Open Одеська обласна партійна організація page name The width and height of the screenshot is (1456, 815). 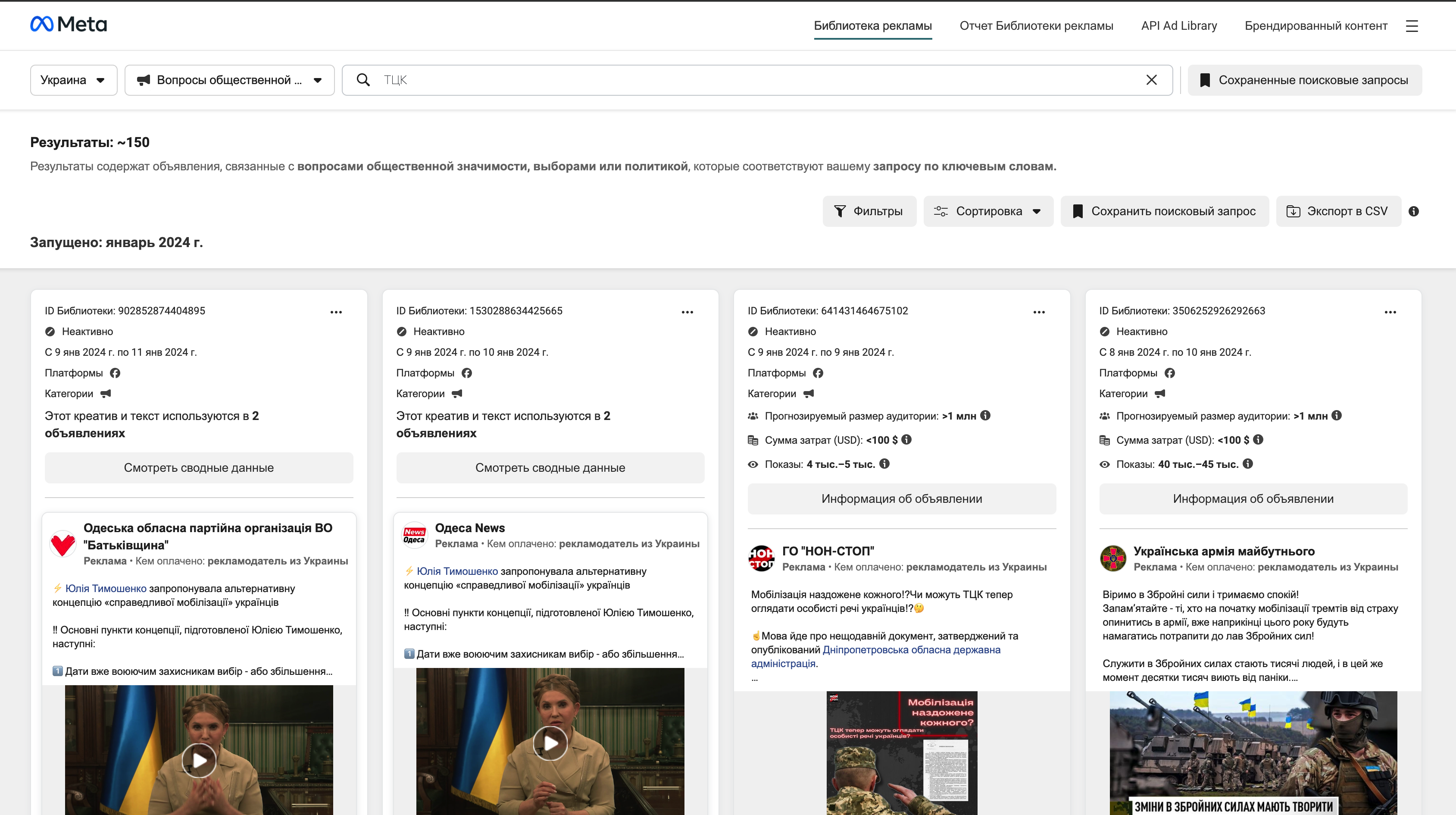tap(207, 536)
